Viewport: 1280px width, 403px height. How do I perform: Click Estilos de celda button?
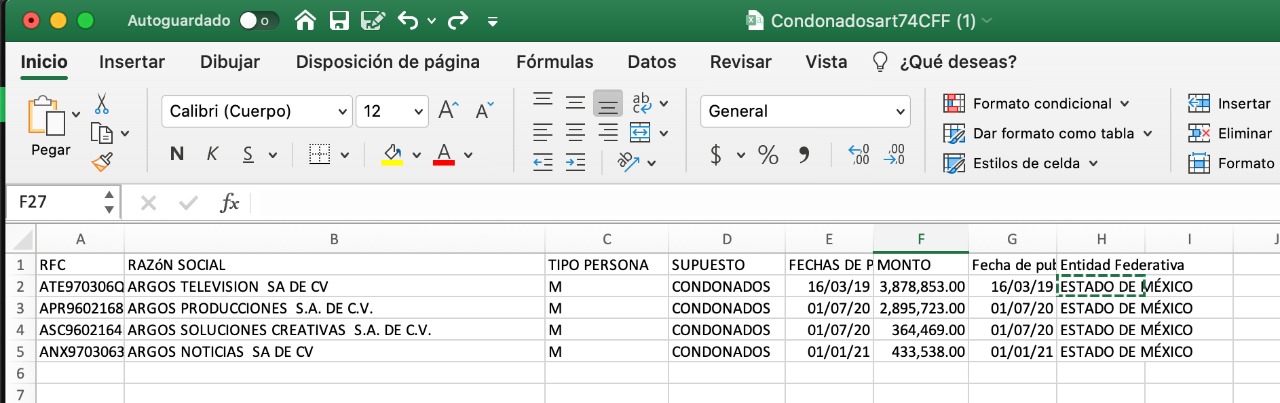(x=1021, y=163)
